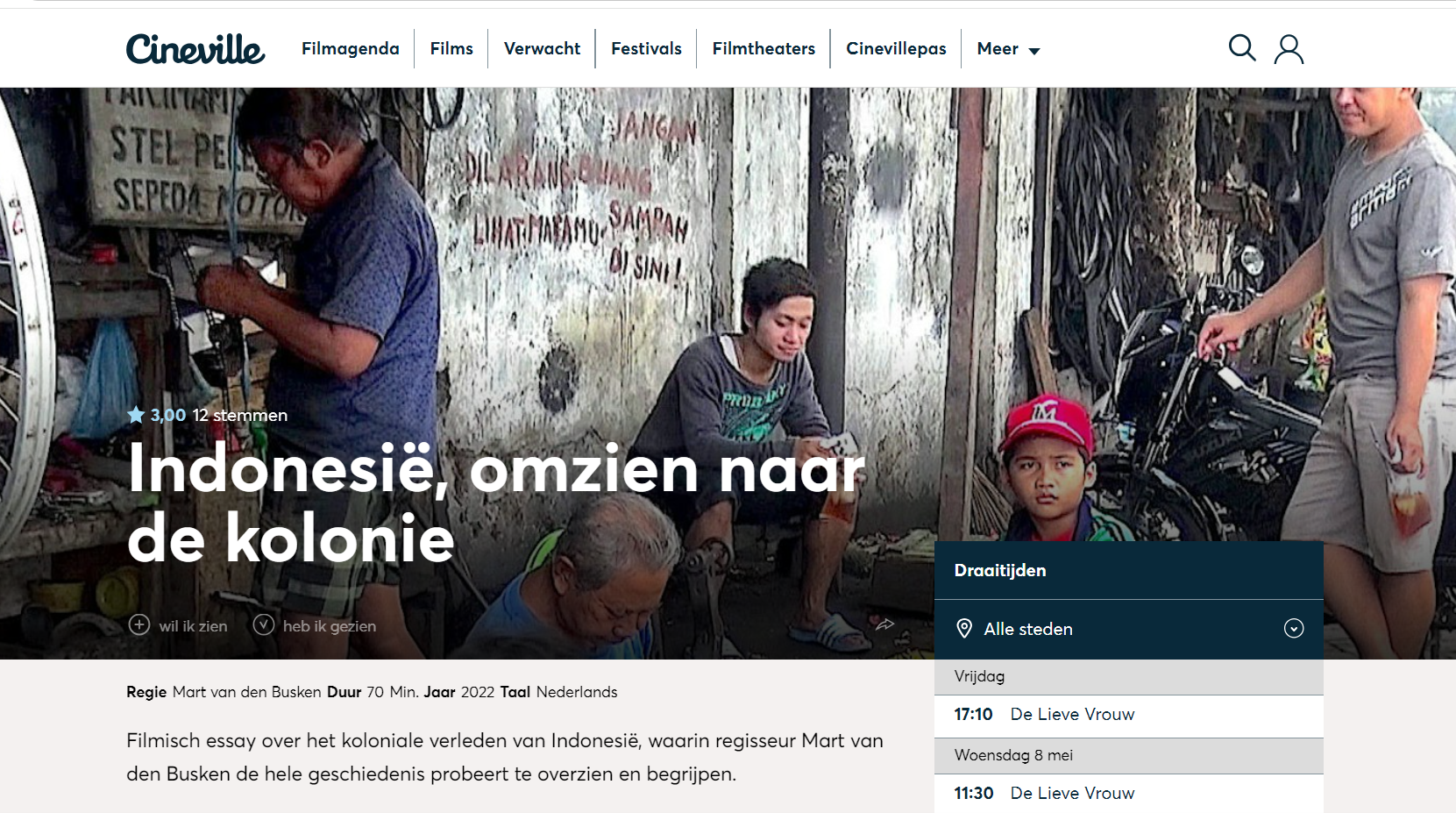
Task: Select the 17:10 De Lieve Vrouw showtime
Action: coord(1129,716)
